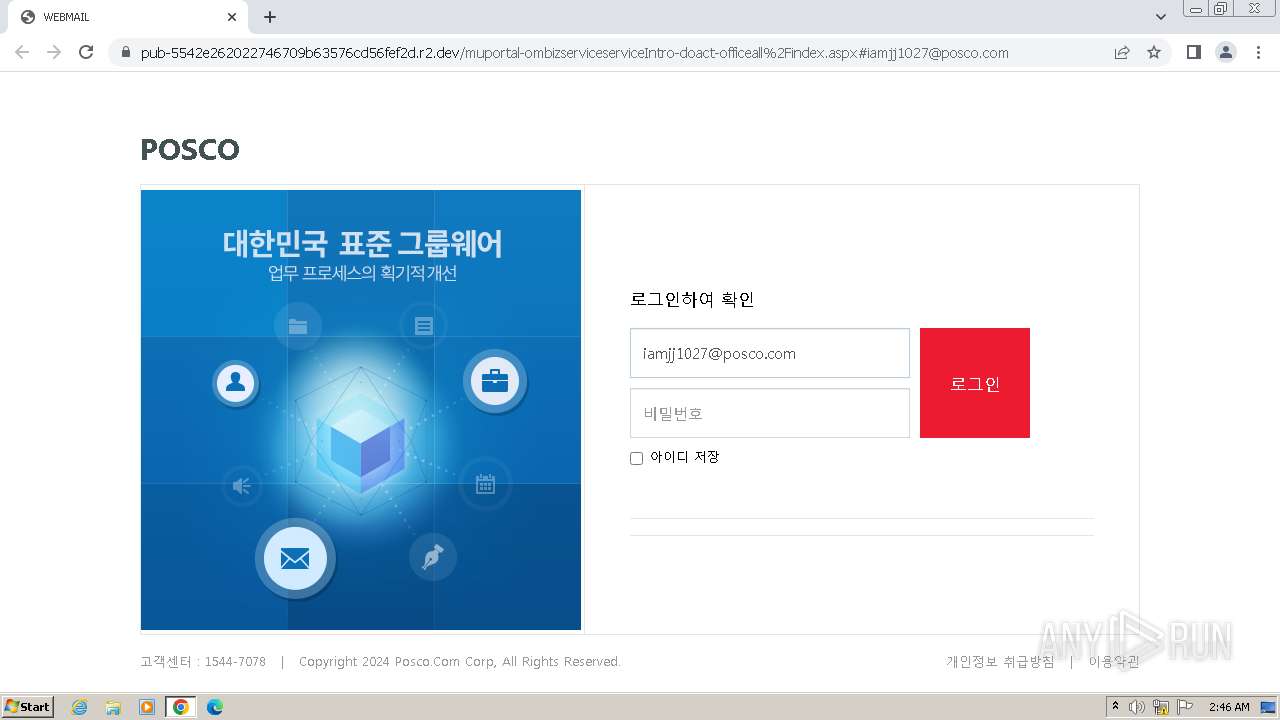Close the WEBMAIL tab

point(232,17)
